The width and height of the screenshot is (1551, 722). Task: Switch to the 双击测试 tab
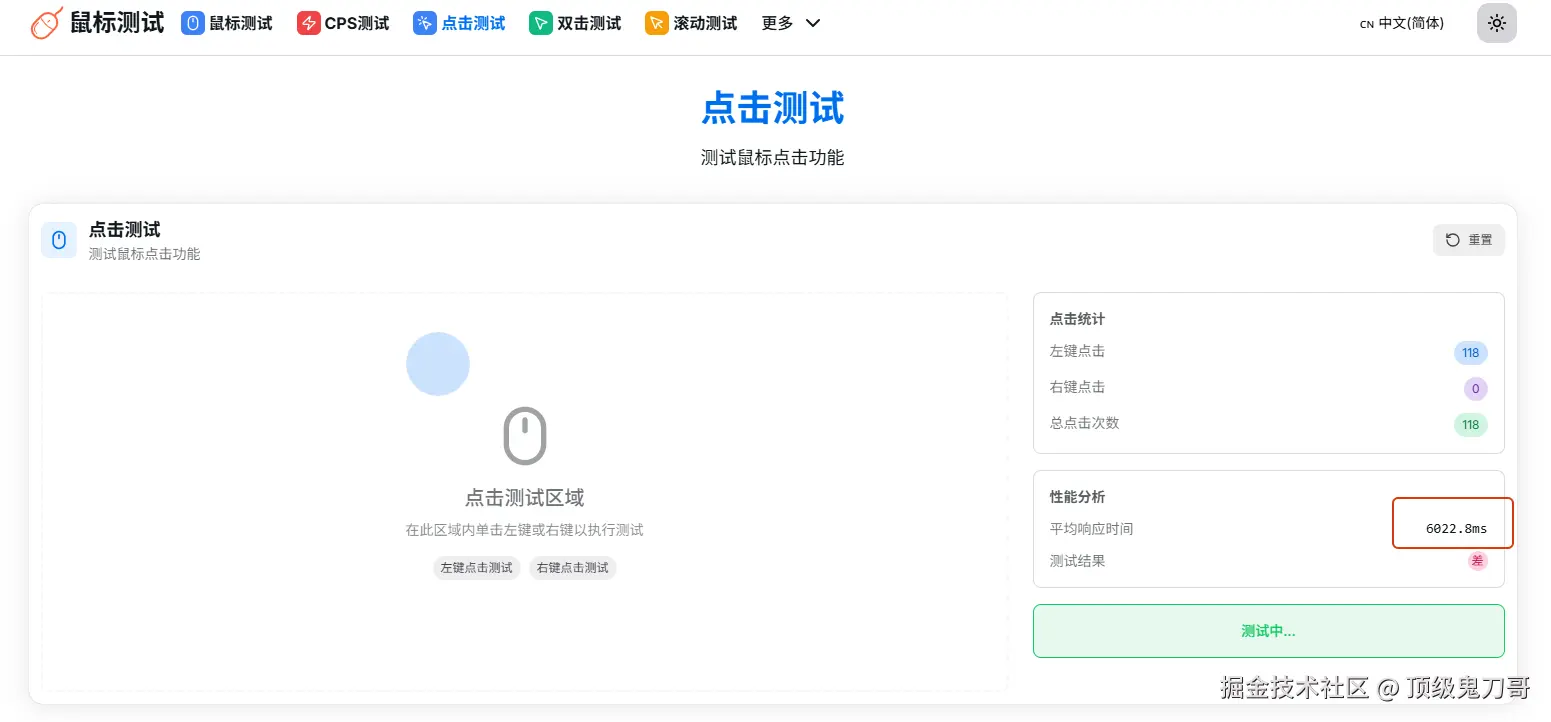tap(575, 22)
